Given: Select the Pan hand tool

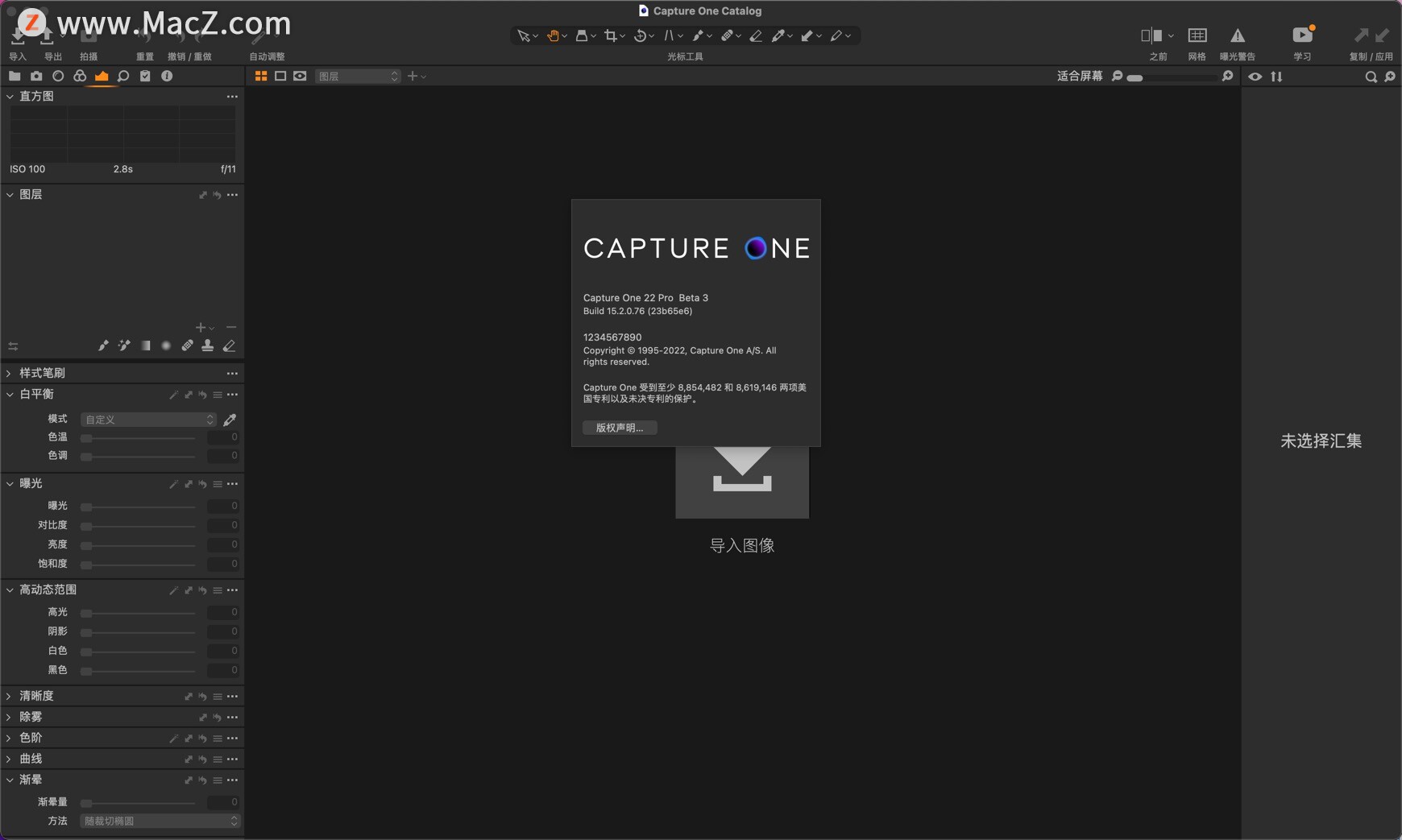Looking at the screenshot, I should [x=553, y=35].
